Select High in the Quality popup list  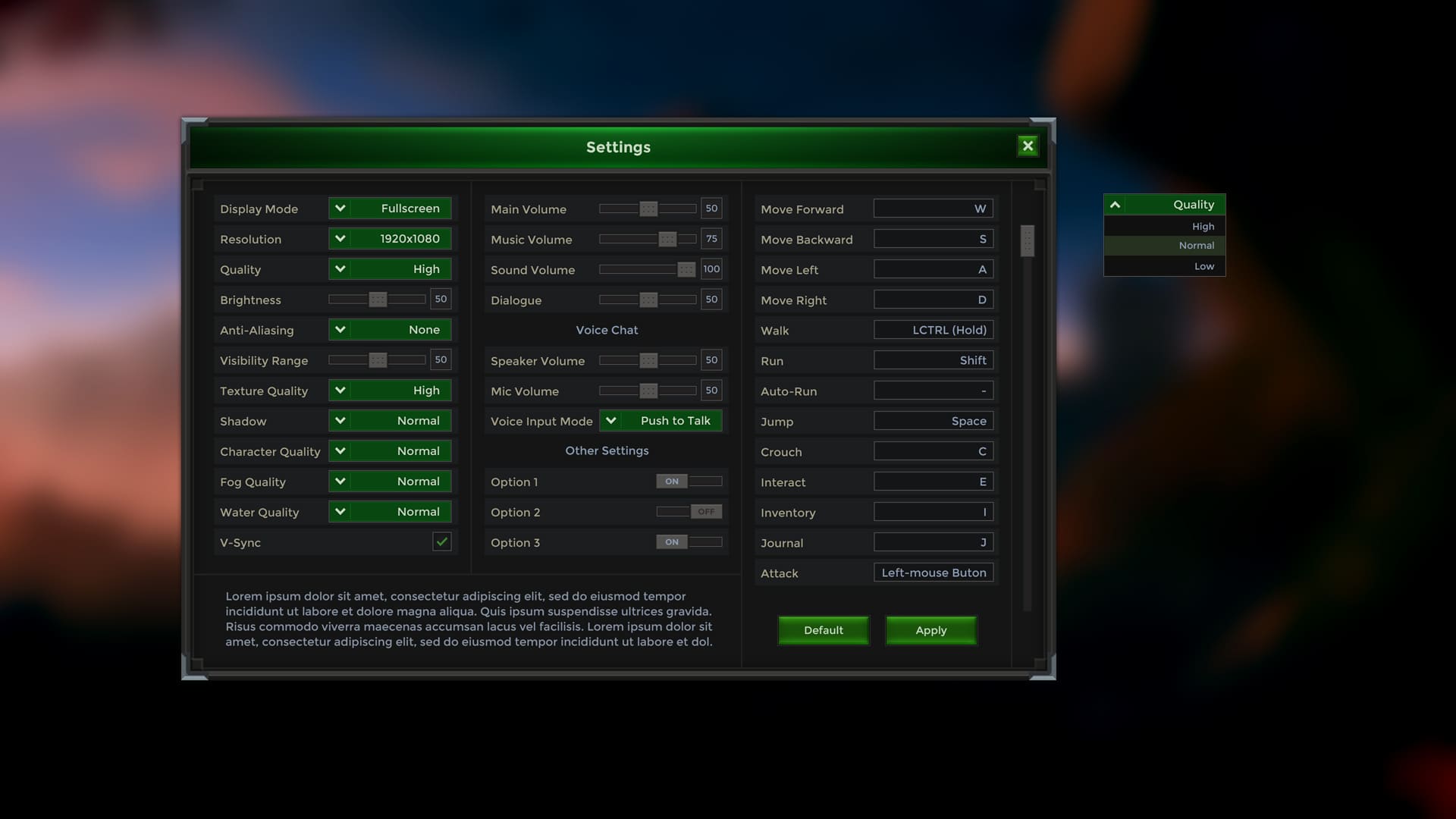tap(1165, 226)
